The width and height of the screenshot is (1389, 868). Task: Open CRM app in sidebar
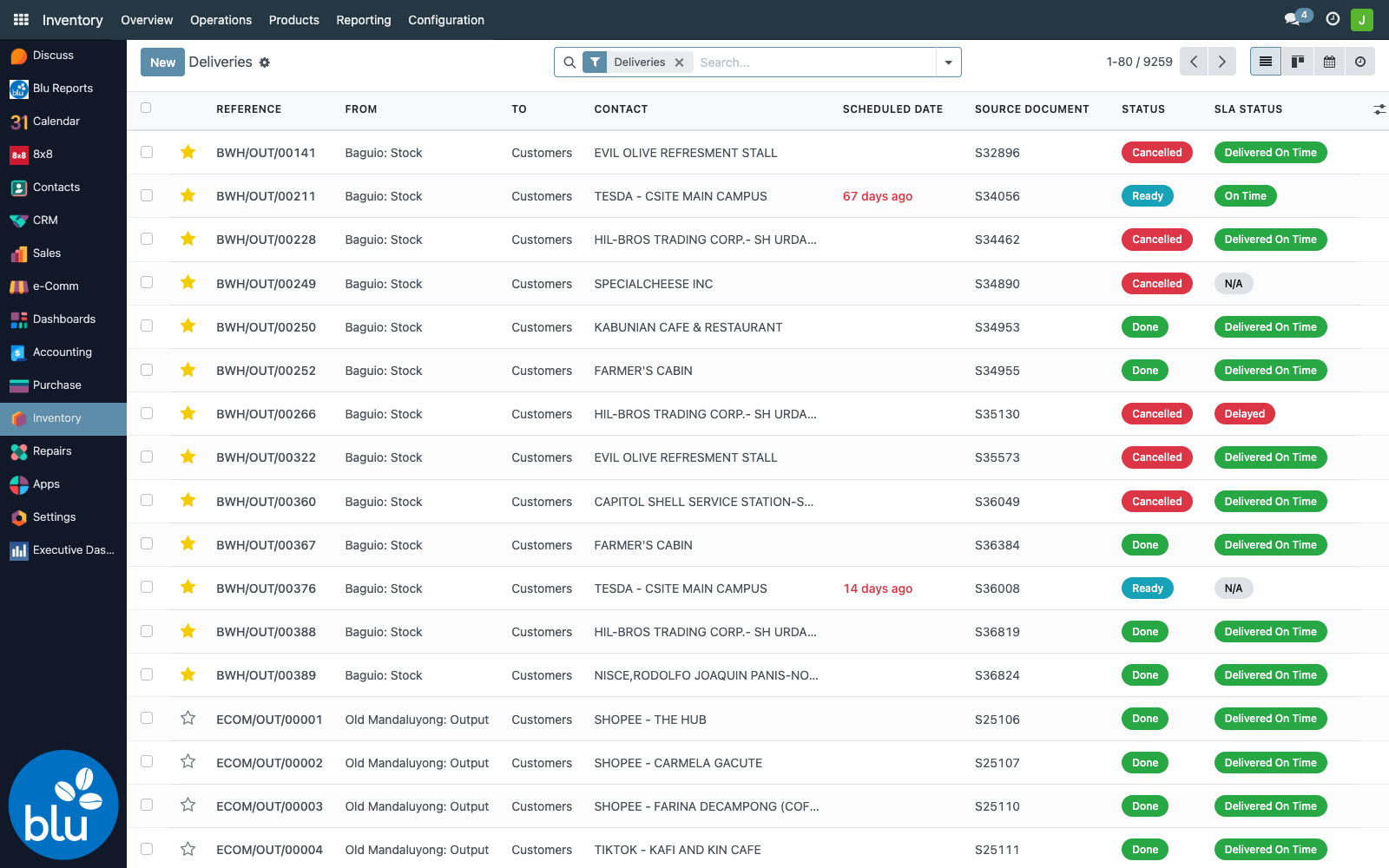(x=63, y=220)
